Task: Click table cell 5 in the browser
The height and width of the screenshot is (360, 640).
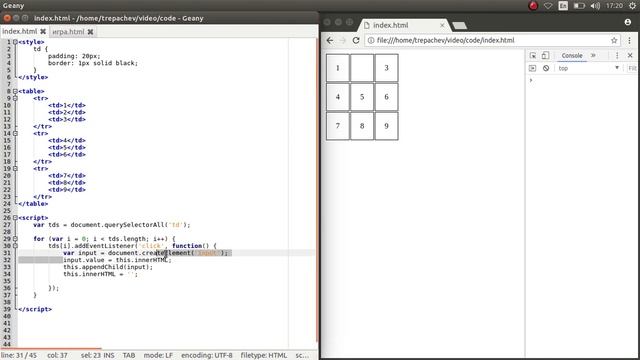Action: [362, 97]
